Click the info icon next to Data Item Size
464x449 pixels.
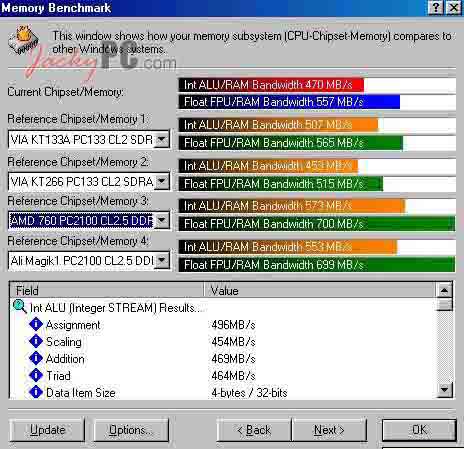(x=36, y=392)
